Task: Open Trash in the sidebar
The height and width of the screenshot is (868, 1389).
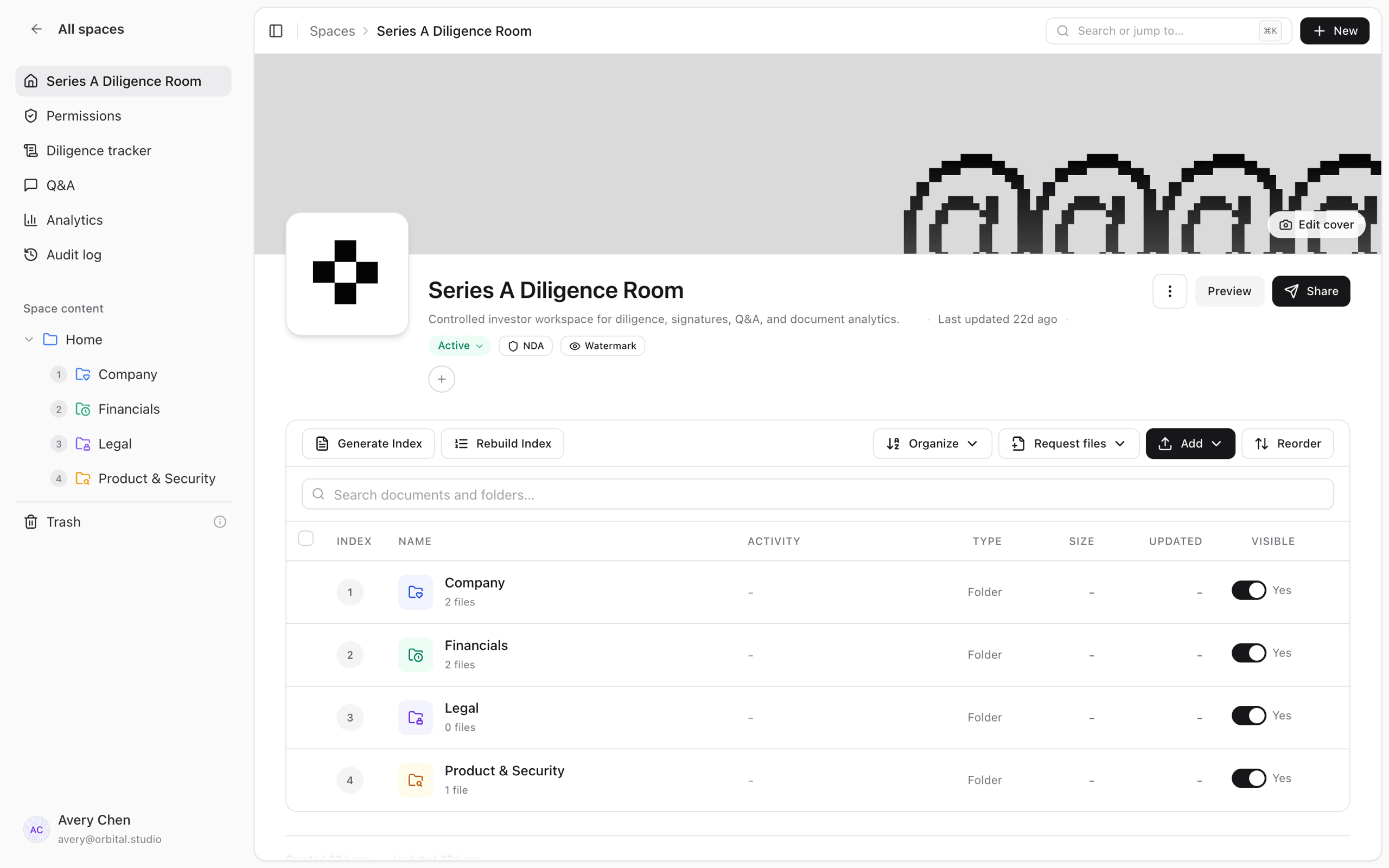Action: tap(63, 522)
